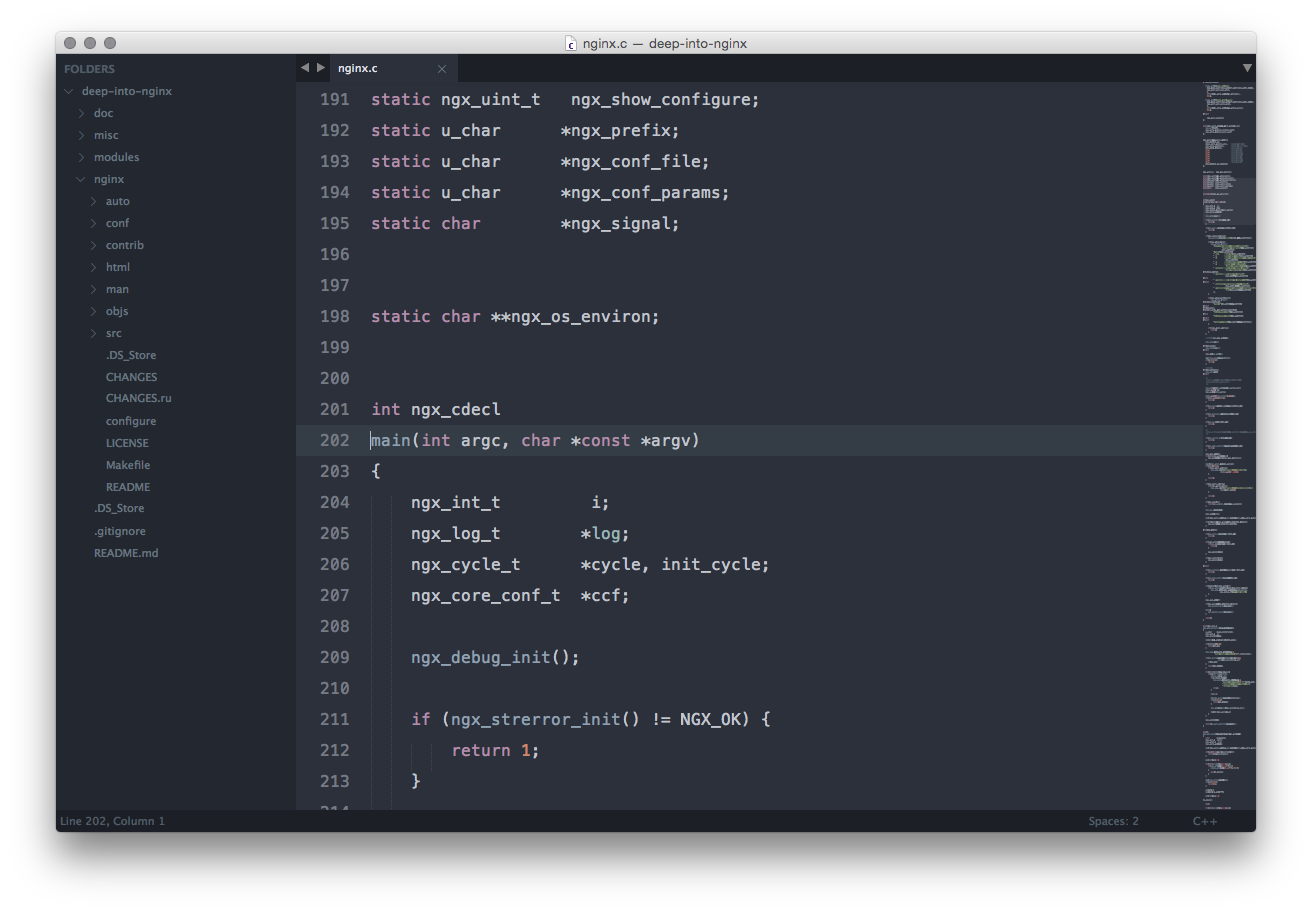The image size is (1312, 912).
Task: Open the Makefile in sidebar
Action: pos(128,465)
